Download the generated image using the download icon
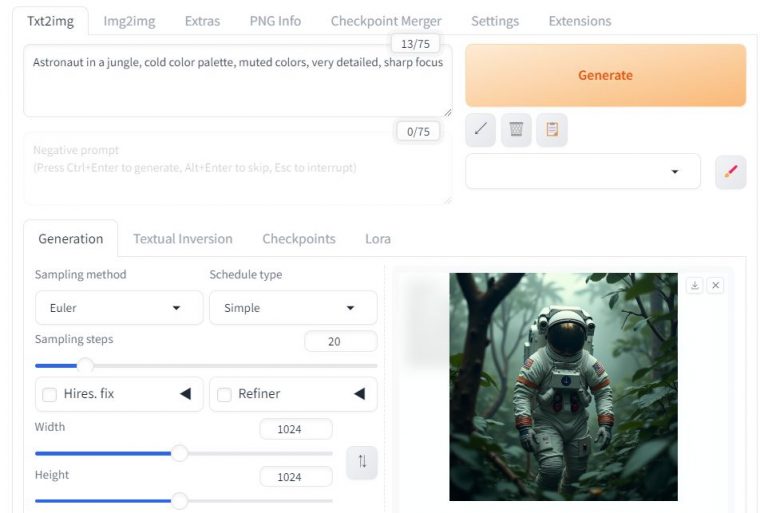The height and width of the screenshot is (513, 768). click(695, 285)
